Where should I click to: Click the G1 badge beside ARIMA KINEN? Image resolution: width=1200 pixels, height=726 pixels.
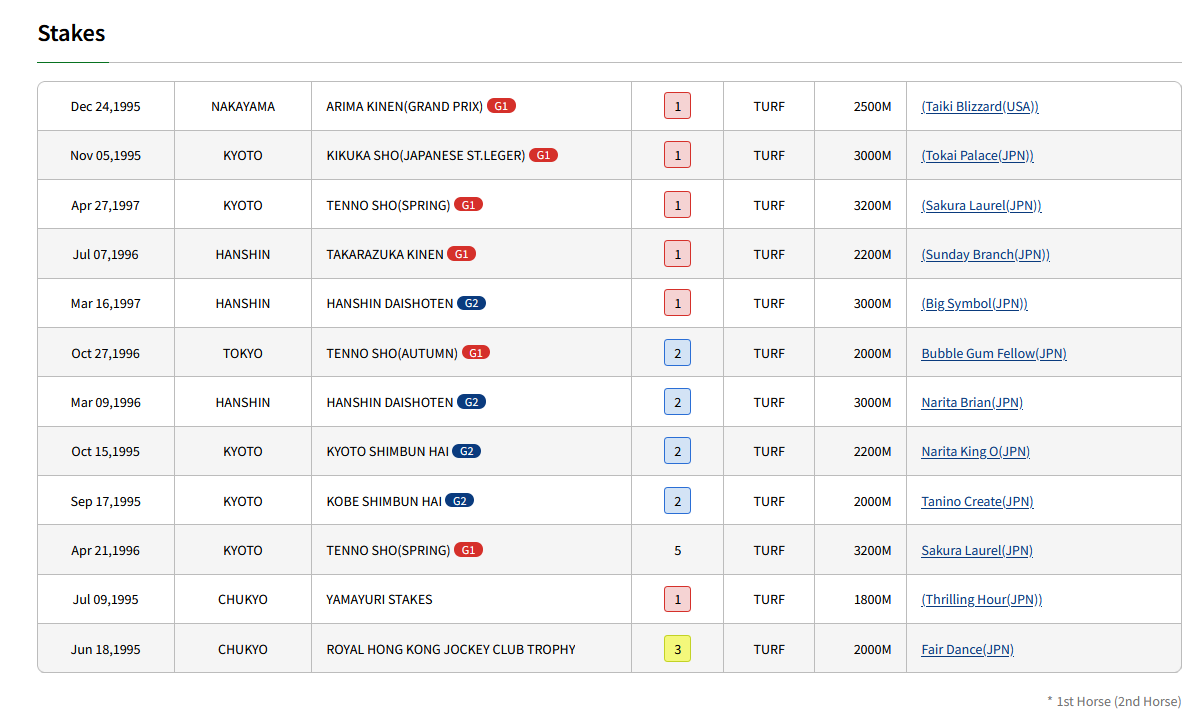coord(501,106)
